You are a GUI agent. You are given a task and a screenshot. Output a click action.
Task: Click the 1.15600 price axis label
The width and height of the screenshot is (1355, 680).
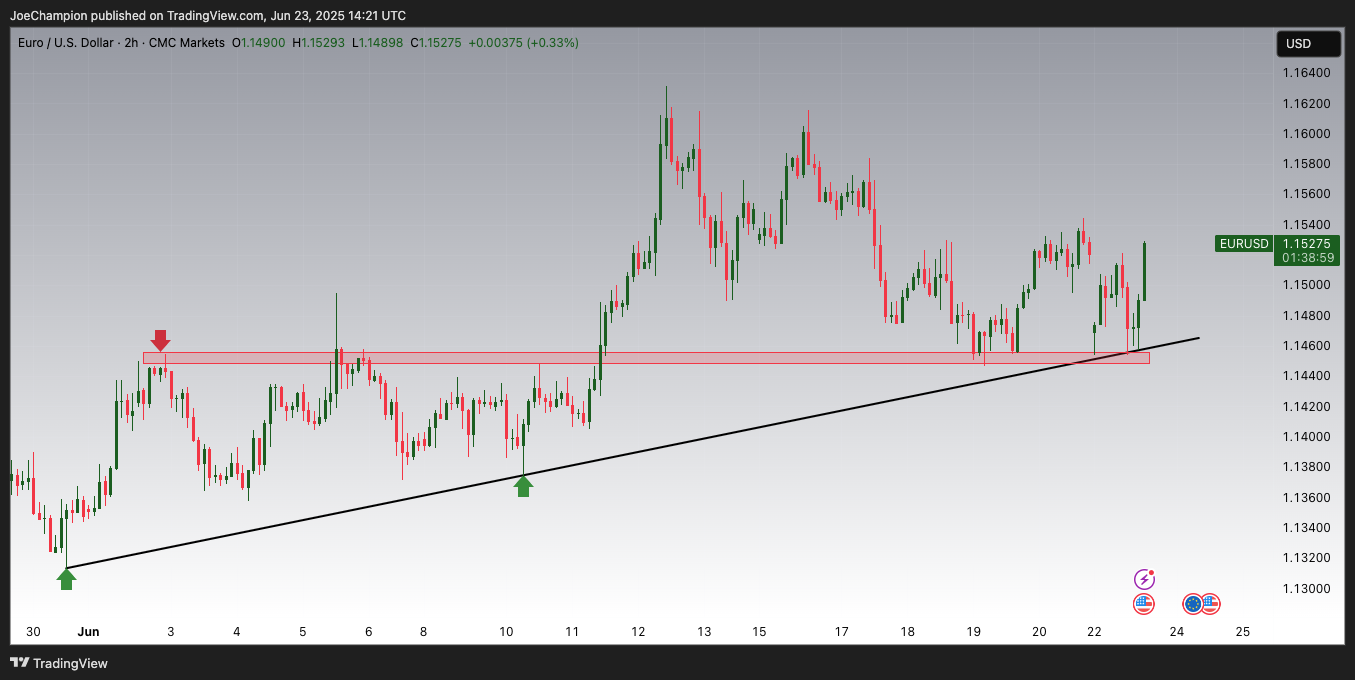[x=1306, y=193]
